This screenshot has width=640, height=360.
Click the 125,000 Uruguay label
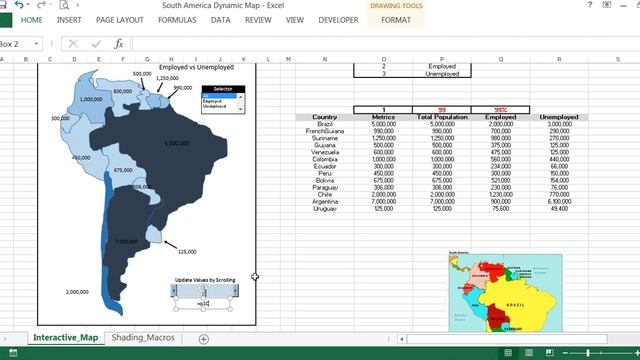(x=187, y=252)
